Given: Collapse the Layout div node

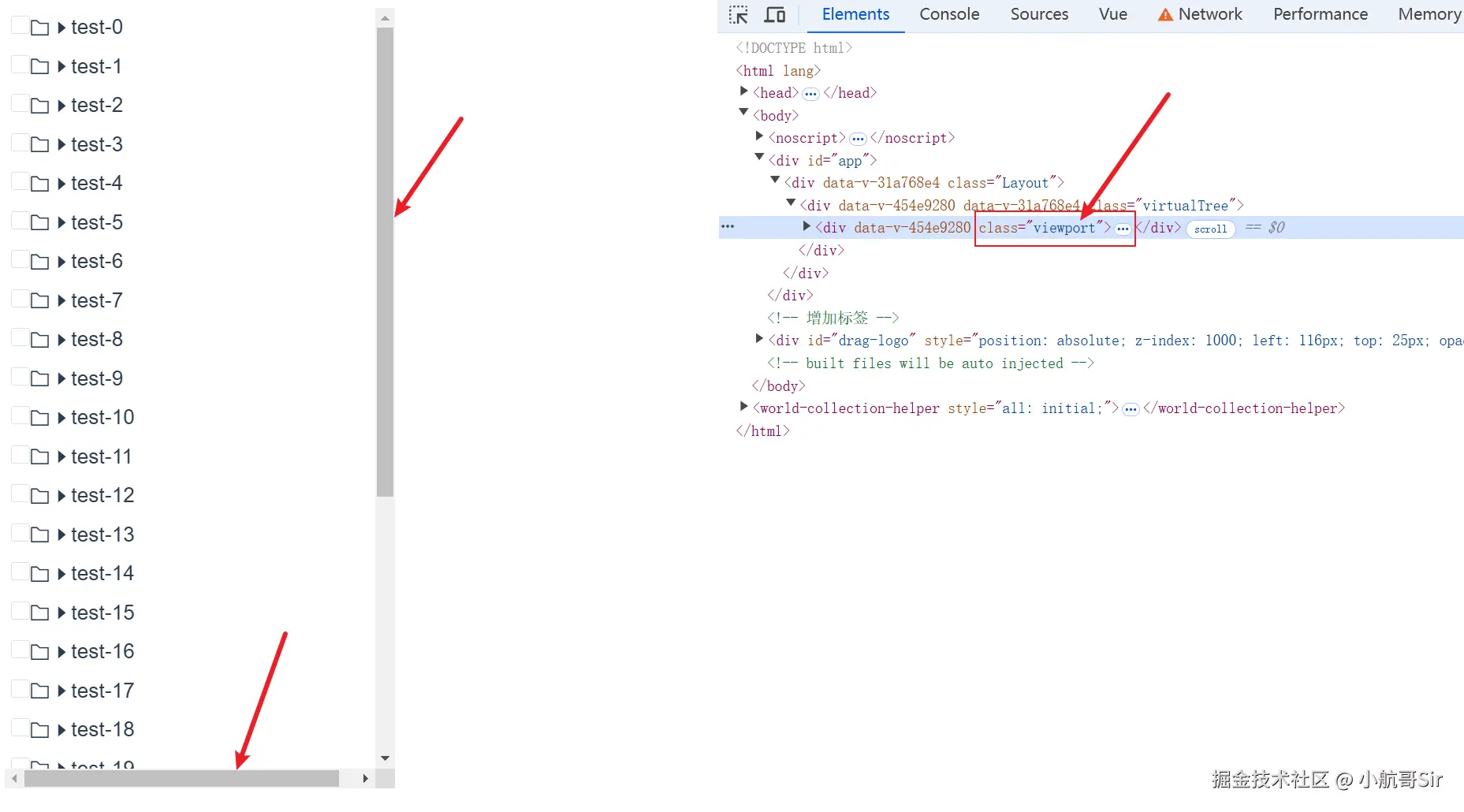Looking at the screenshot, I should 775,181.
